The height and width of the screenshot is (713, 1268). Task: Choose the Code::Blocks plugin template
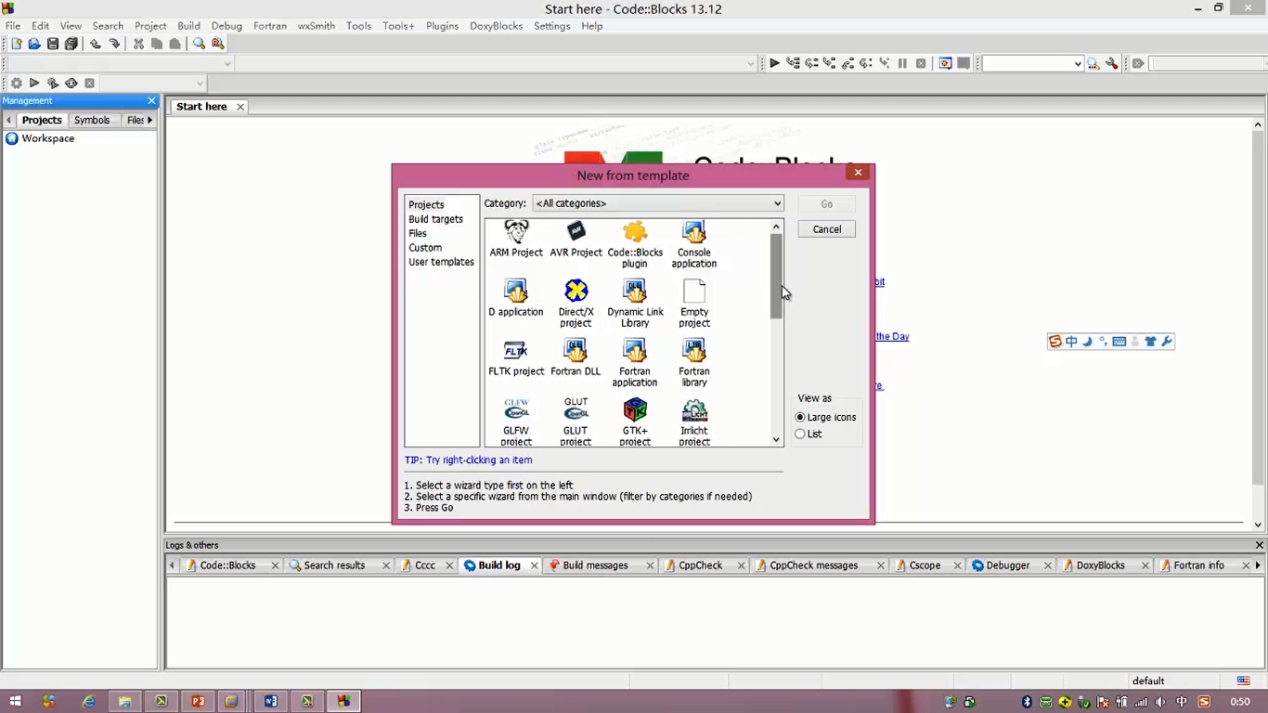[635, 245]
